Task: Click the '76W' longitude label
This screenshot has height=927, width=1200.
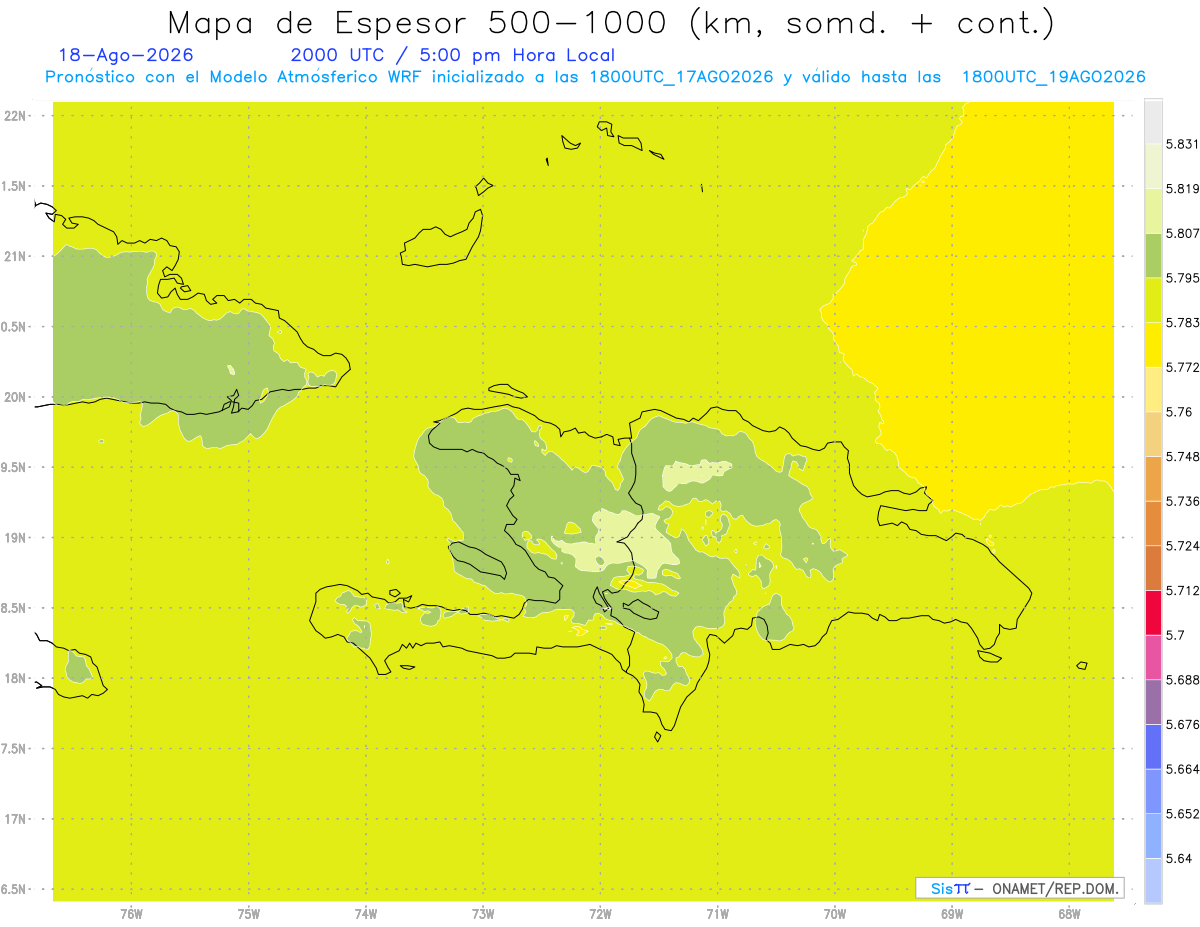Action: click(x=131, y=914)
